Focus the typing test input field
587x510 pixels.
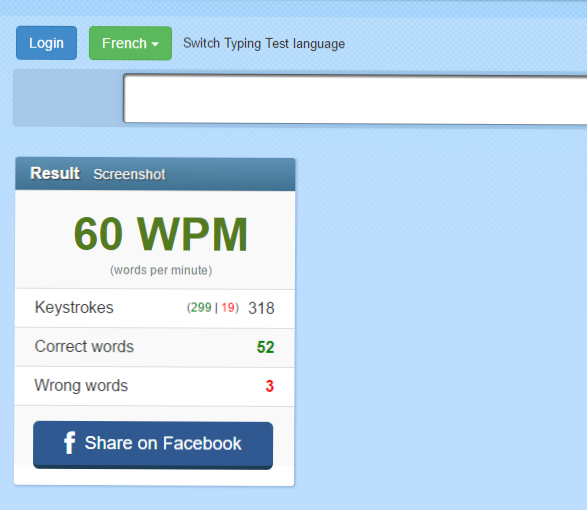point(355,98)
